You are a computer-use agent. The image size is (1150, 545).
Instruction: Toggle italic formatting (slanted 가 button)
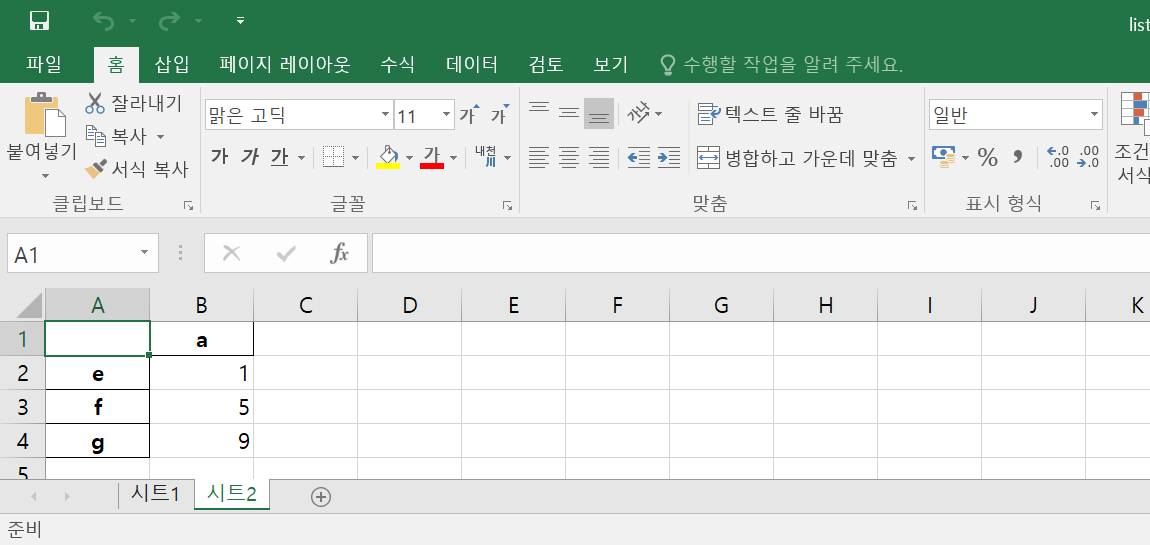pyautogui.click(x=250, y=157)
